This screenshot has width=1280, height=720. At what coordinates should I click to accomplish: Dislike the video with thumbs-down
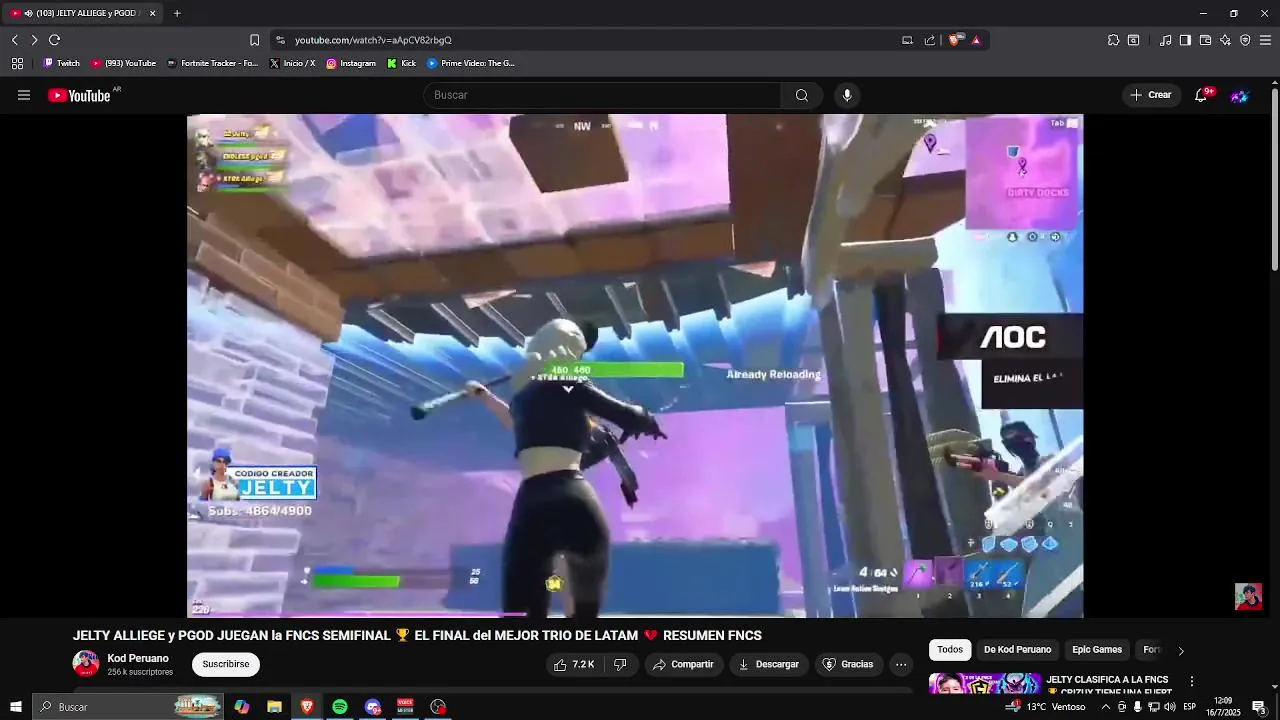620,664
